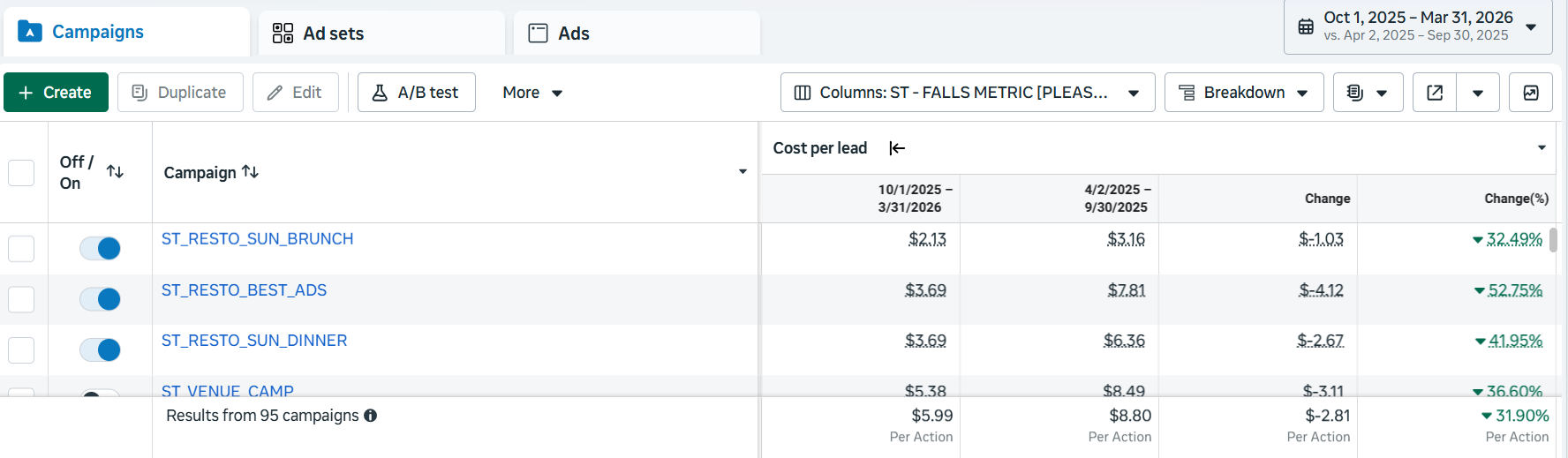Open the ST_RESTO_BEST_ADS campaign link
This screenshot has height=458, width=1568.
click(244, 290)
